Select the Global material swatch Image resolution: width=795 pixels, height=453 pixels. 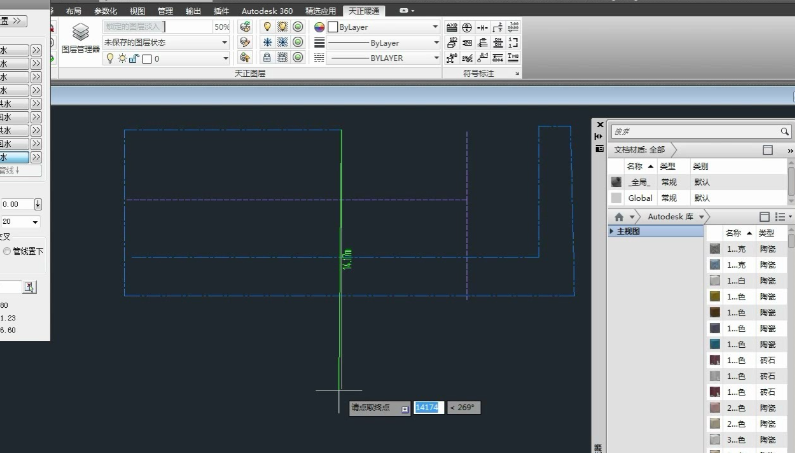coord(616,198)
